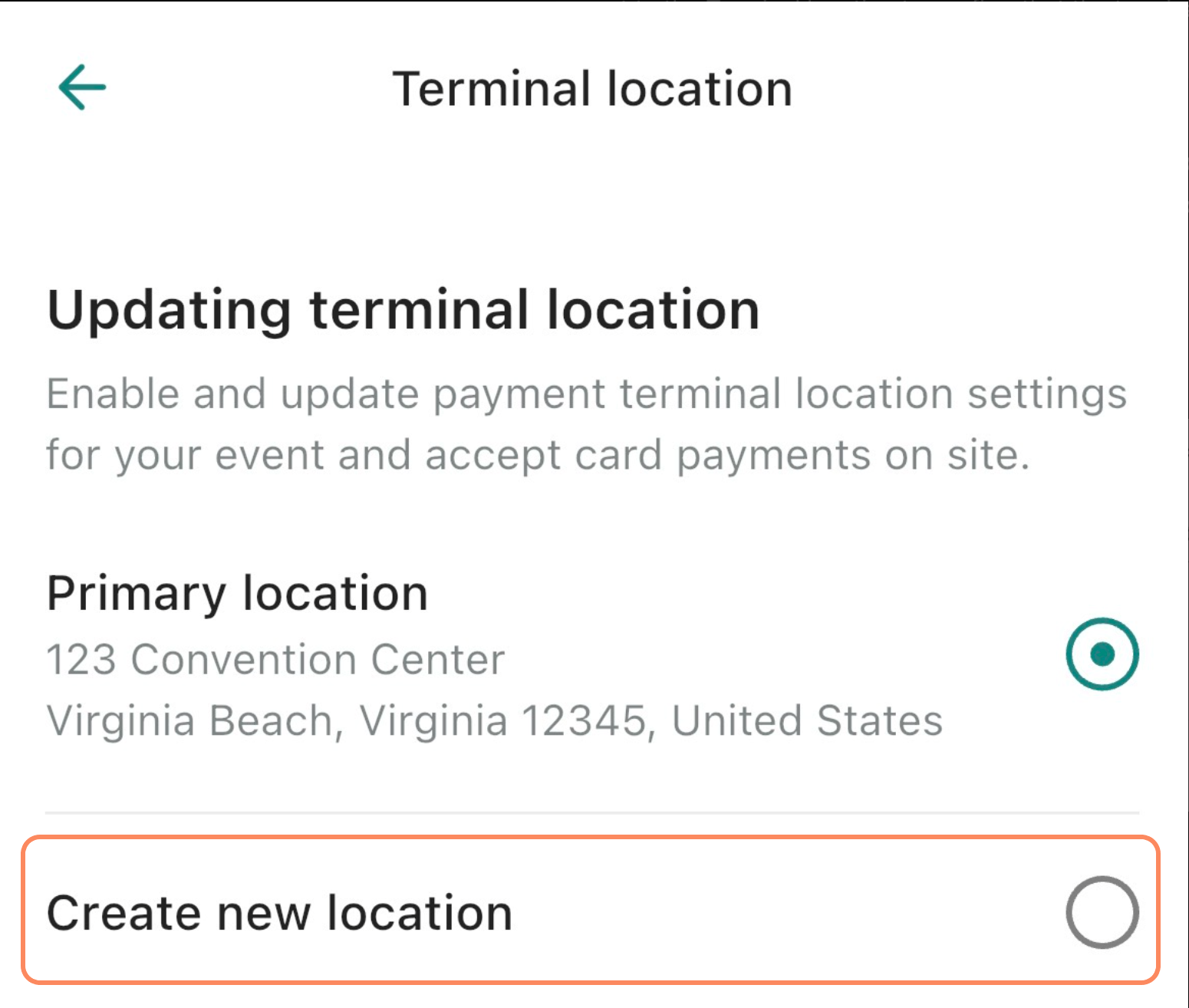Go back from the Terminal location screen

82,87
